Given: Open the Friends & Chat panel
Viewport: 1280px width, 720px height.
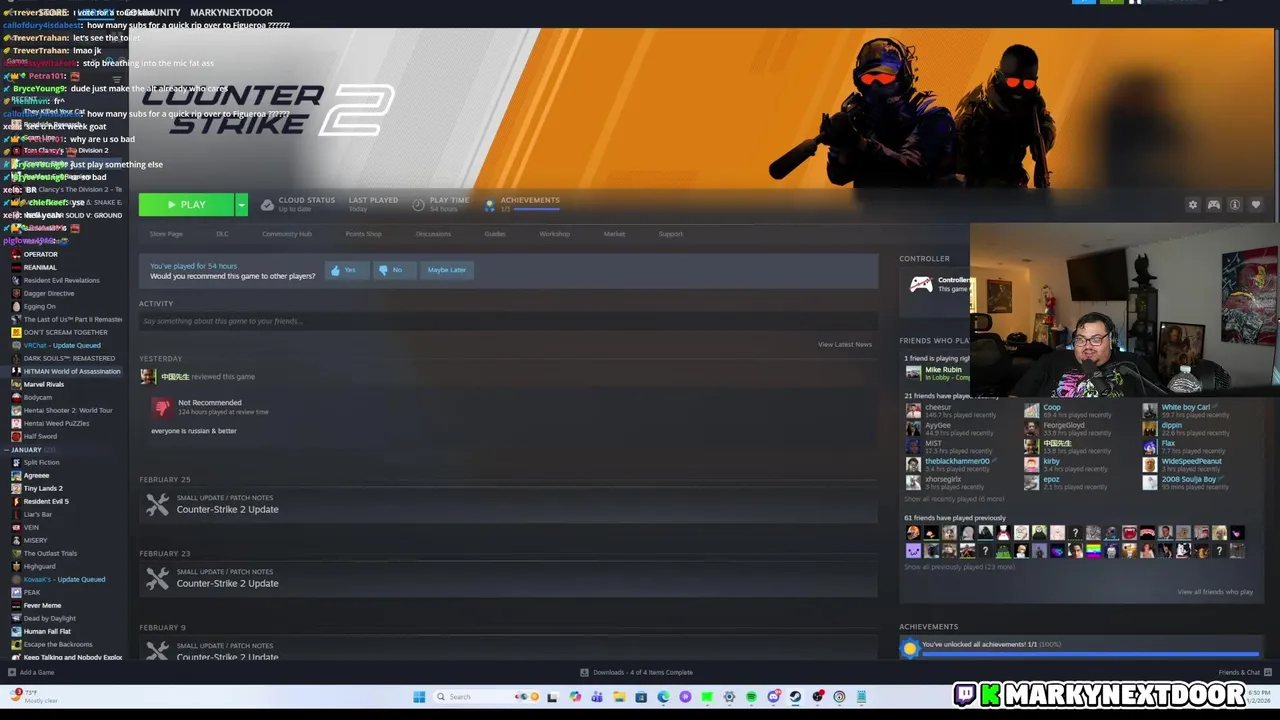Looking at the screenshot, I should (x=1244, y=672).
